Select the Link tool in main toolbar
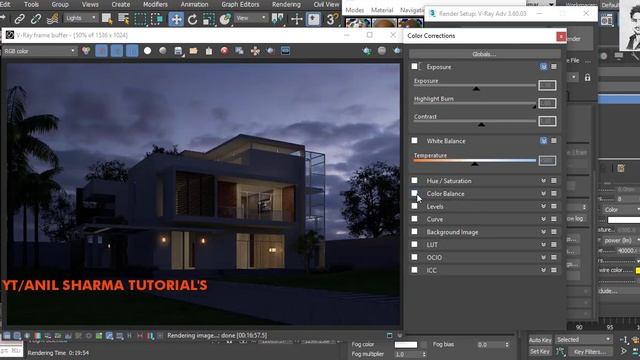The width and height of the screenshot is (640, 360). [x=20, y=19]
